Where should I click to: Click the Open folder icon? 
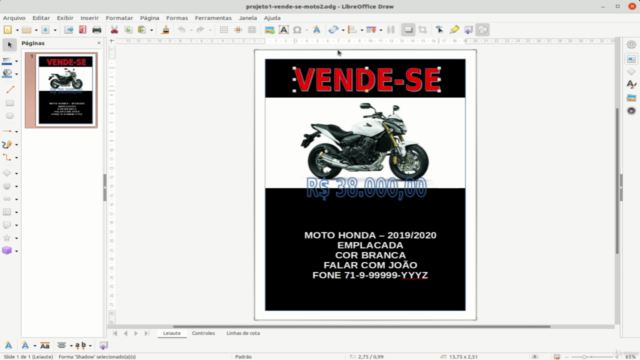click(27, 30)
